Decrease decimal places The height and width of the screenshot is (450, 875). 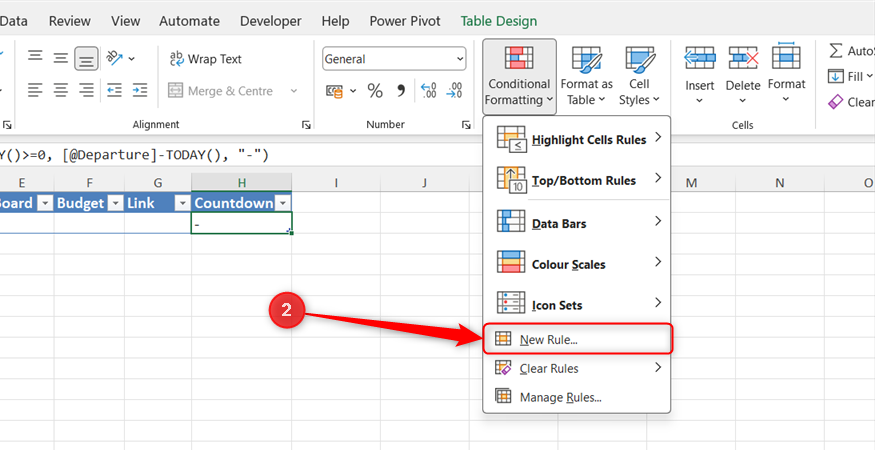pyautogui.click(x=454, y=91)
